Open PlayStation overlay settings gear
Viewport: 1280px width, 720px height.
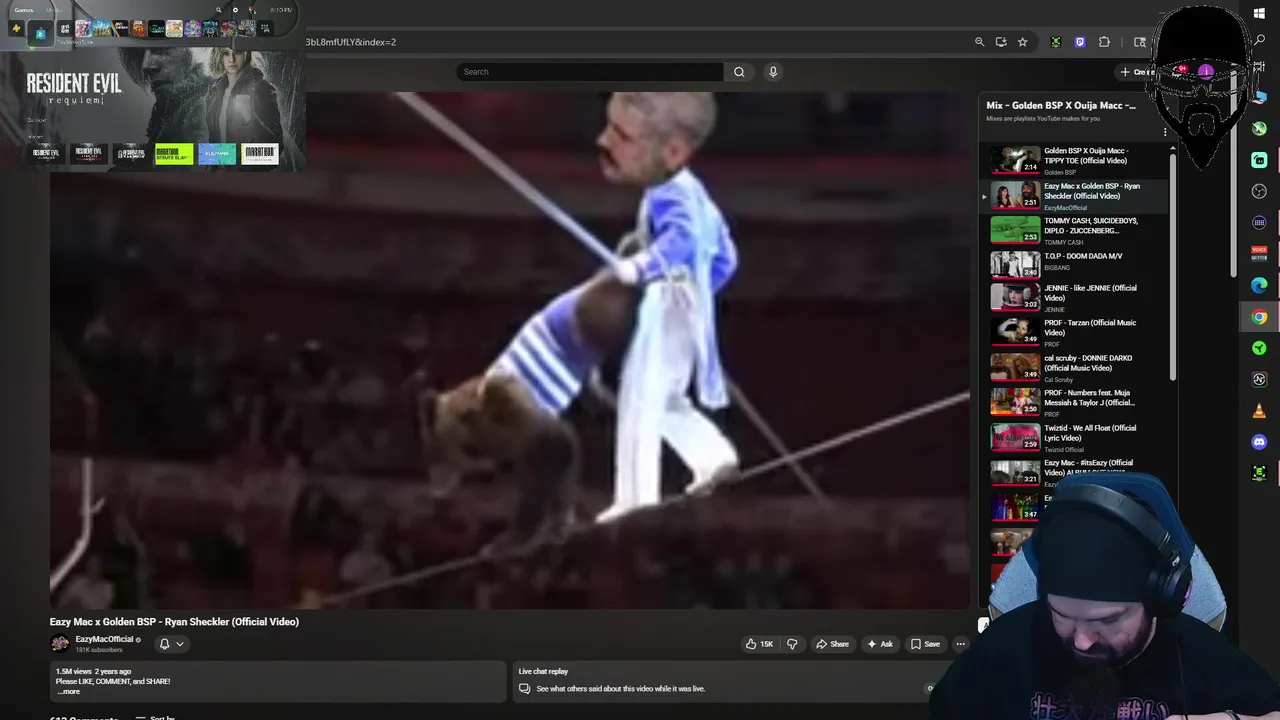(x=236, y=10)
